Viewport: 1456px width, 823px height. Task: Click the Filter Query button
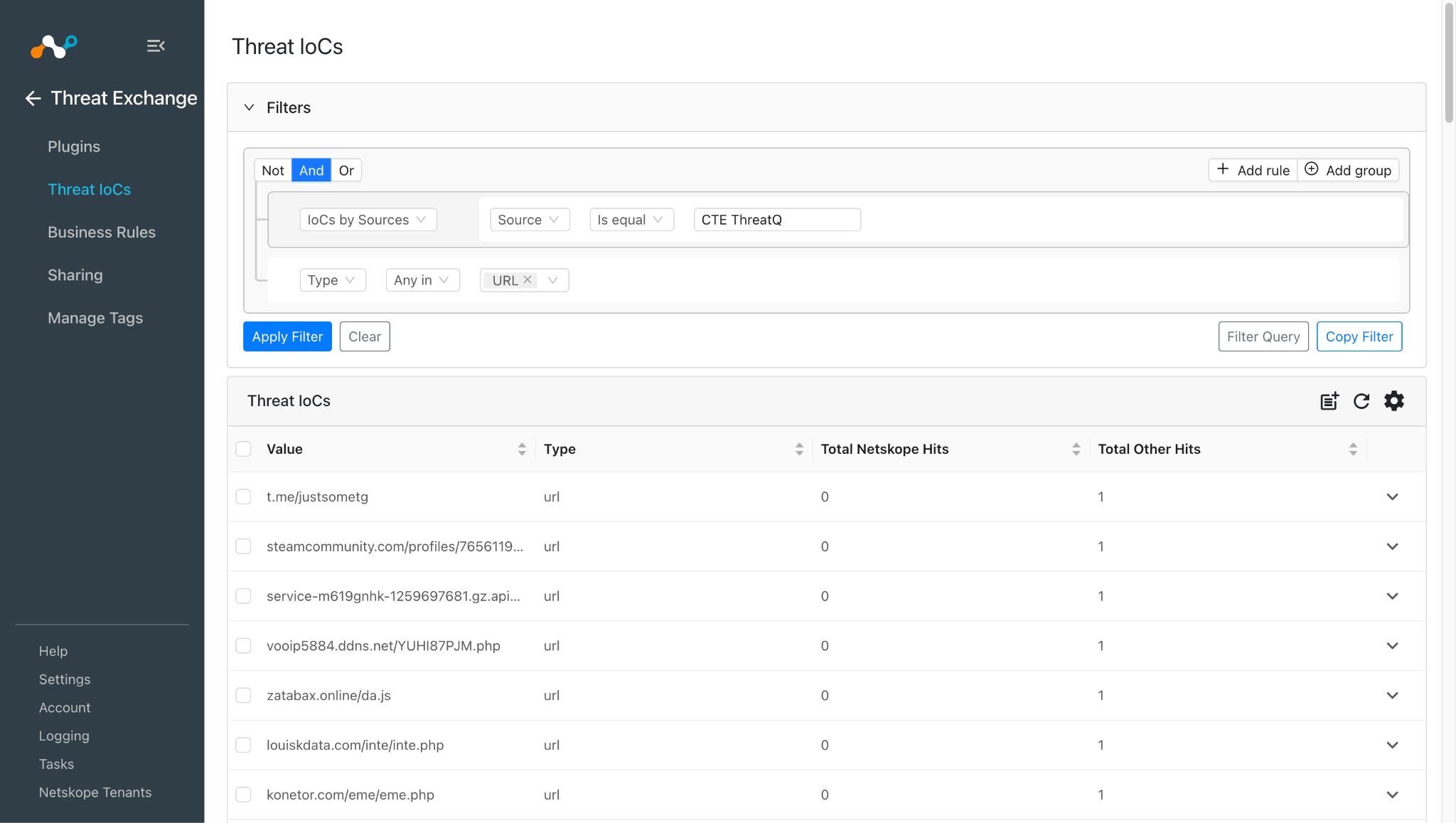point(1263,336)
